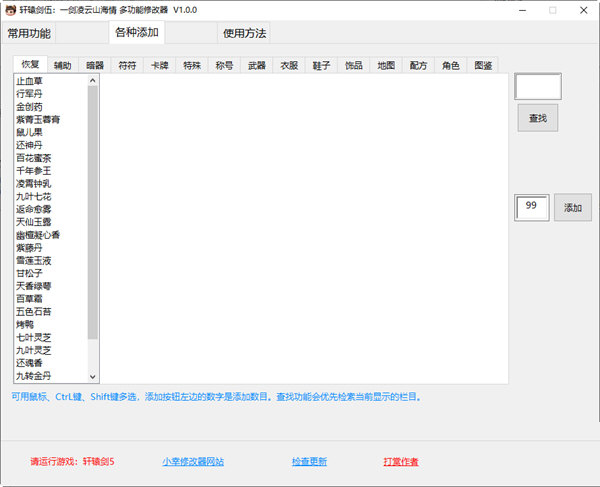Select the 恢复 item category tab
The image size is (600, 487).
(x=30, y=64)
